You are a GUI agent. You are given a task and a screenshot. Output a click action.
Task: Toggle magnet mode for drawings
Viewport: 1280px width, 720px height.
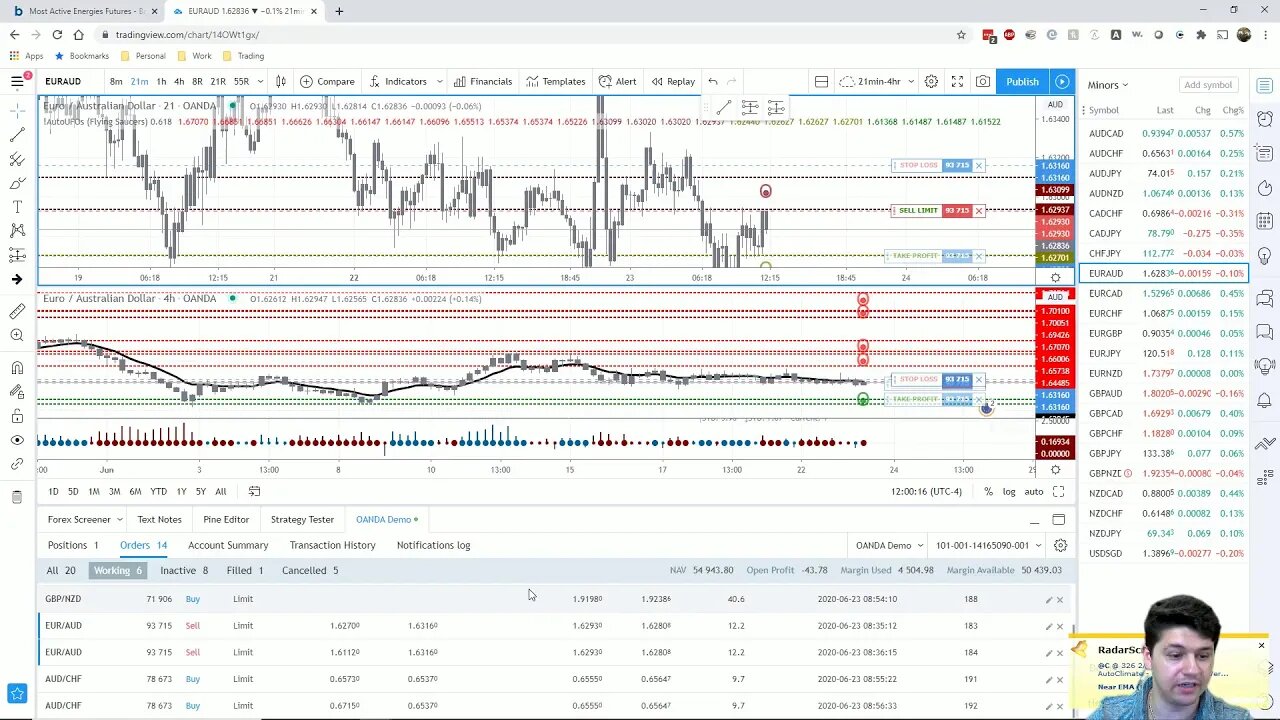[x=17, y=368]
